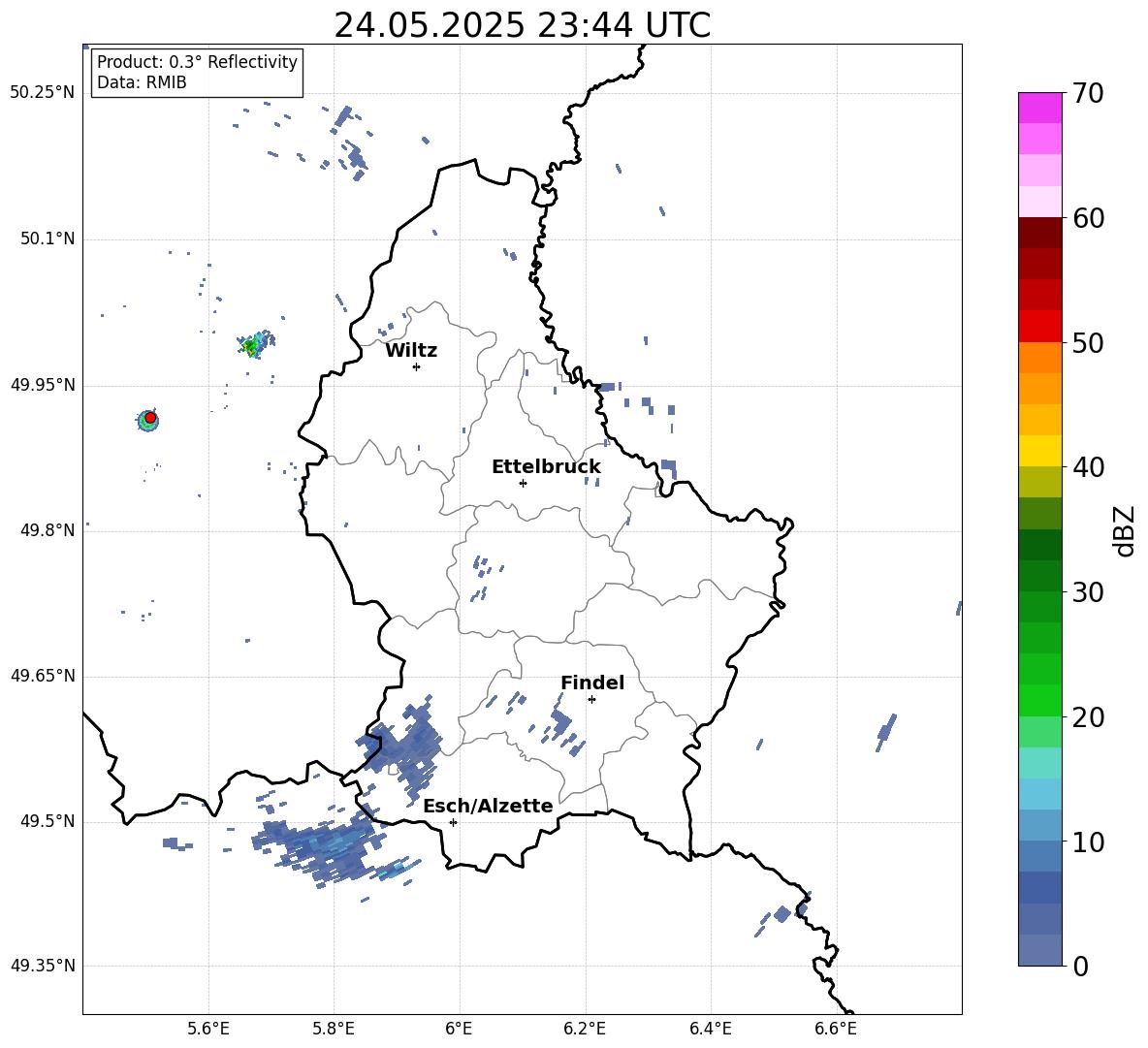The image size is (1148, 1048).
Task: Click the Ettelbruck cross marker
Action: coord(523,483)
